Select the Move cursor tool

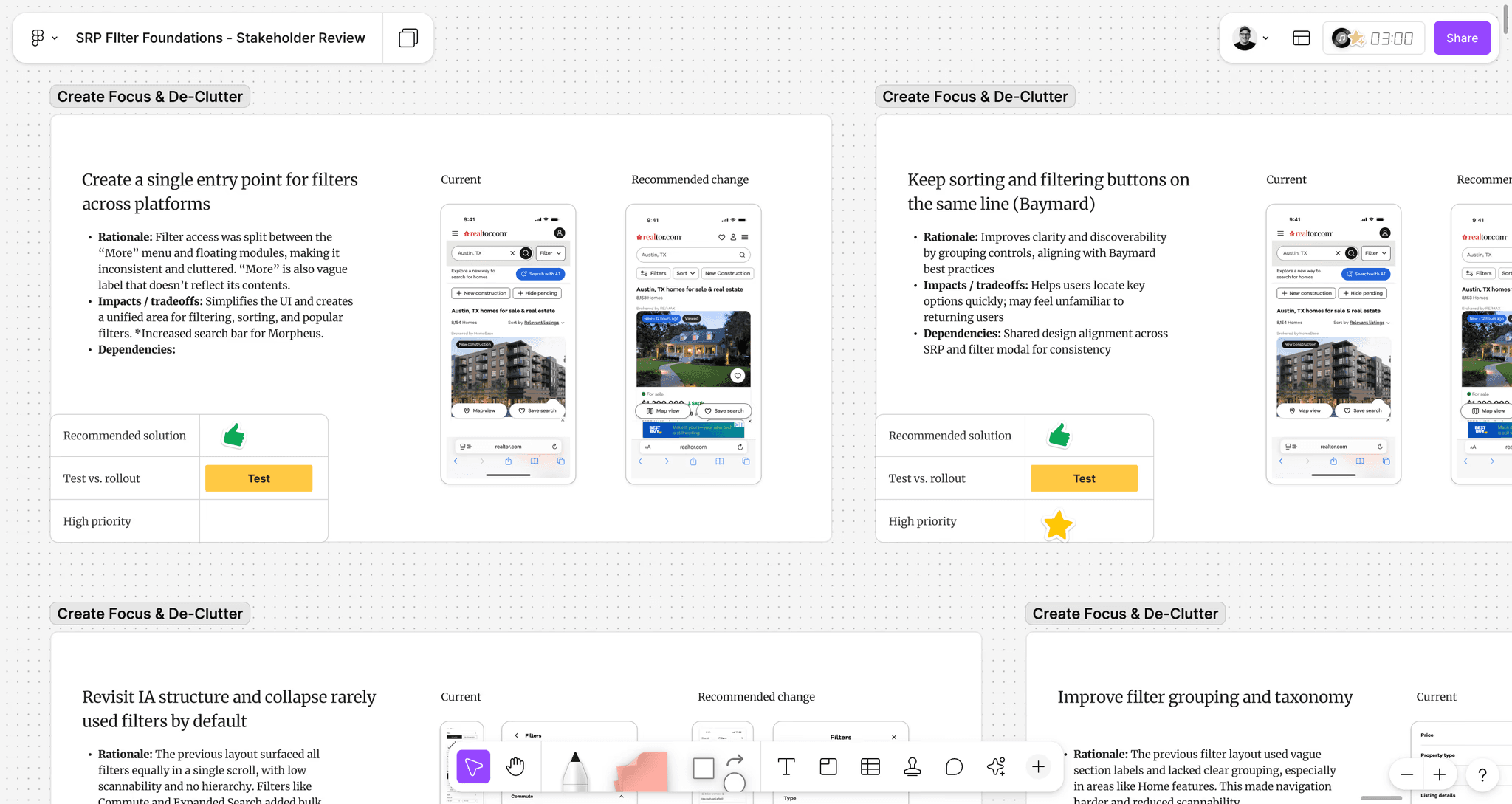coord(473,767)
